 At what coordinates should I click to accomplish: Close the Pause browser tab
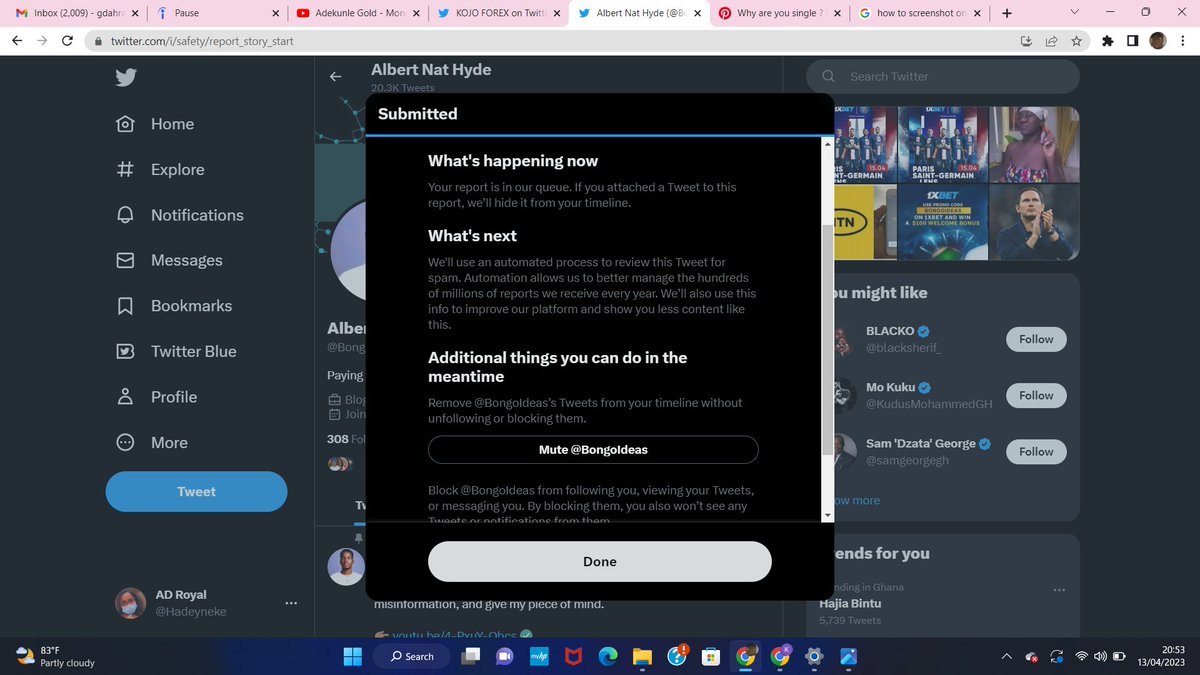coord(275,13)
